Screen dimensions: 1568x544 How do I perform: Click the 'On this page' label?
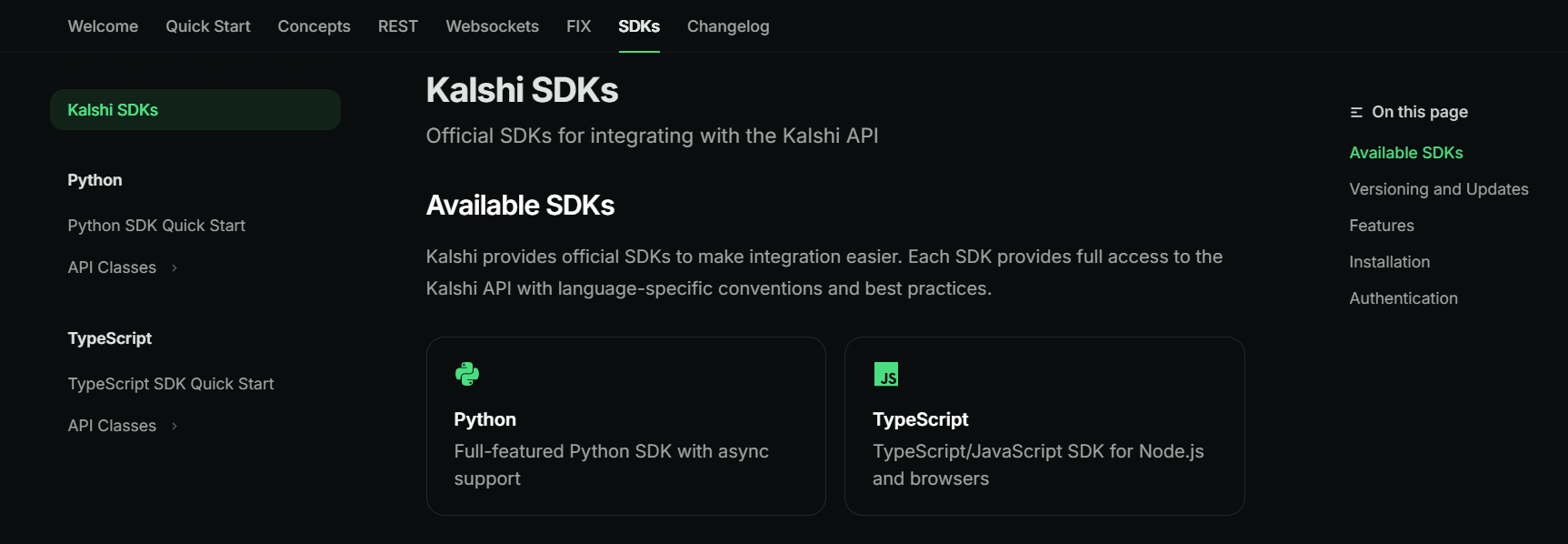coord(1420,112)
